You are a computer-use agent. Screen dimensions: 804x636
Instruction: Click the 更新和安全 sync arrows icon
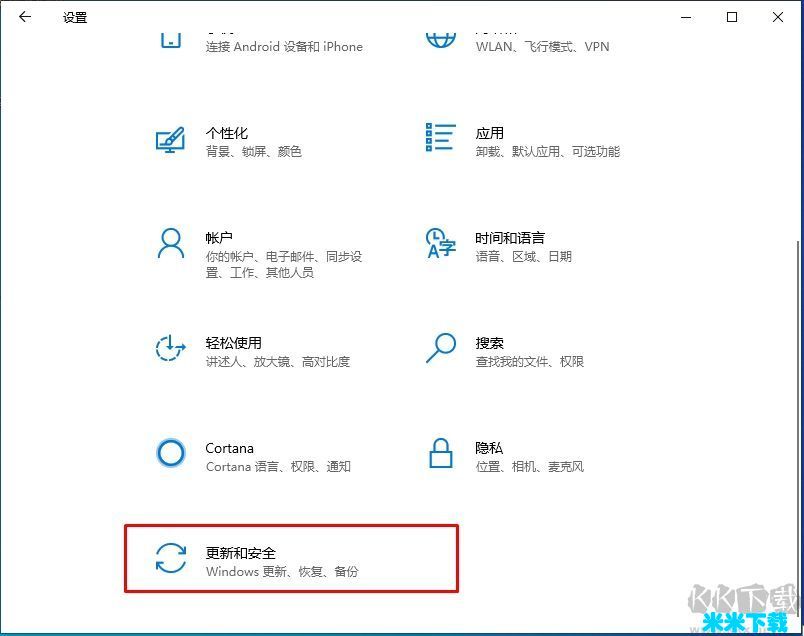[x=171, y=558]
